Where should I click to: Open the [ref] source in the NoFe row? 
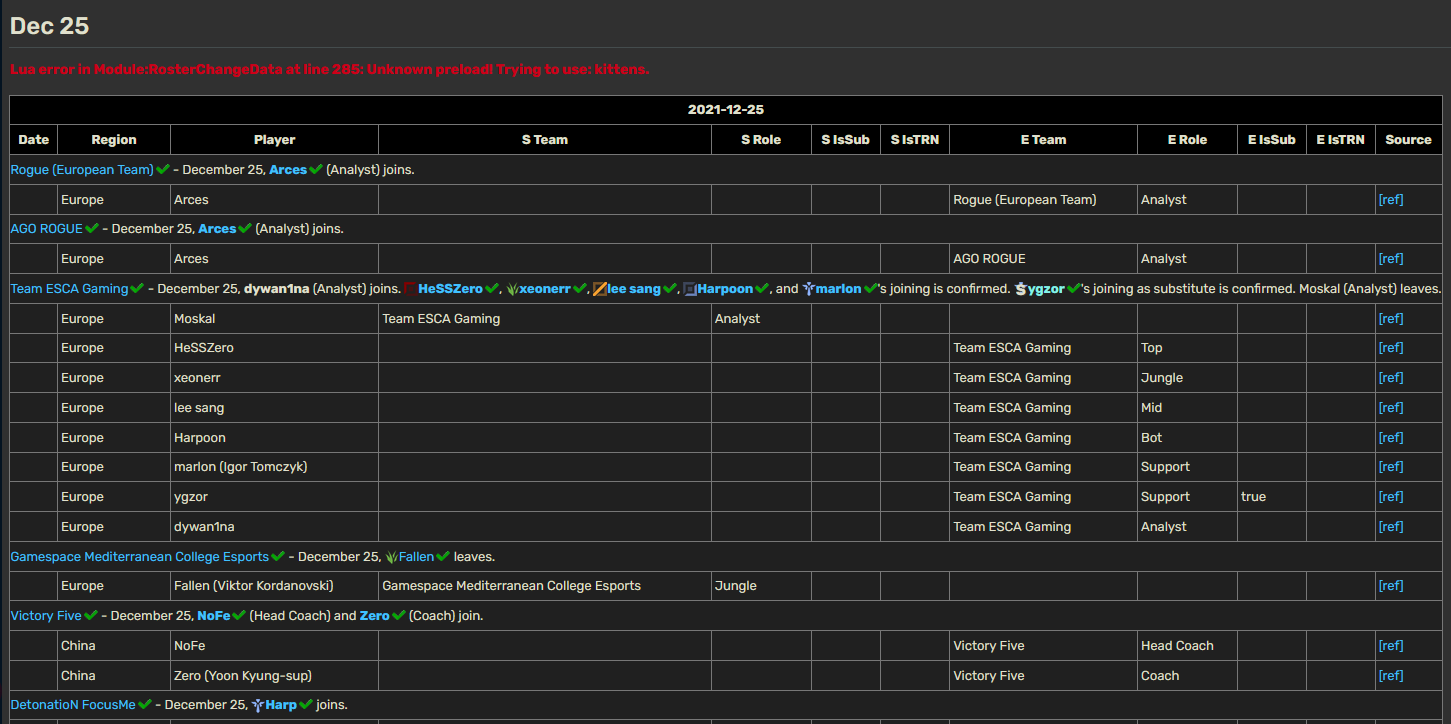(x=1391, y=646)
